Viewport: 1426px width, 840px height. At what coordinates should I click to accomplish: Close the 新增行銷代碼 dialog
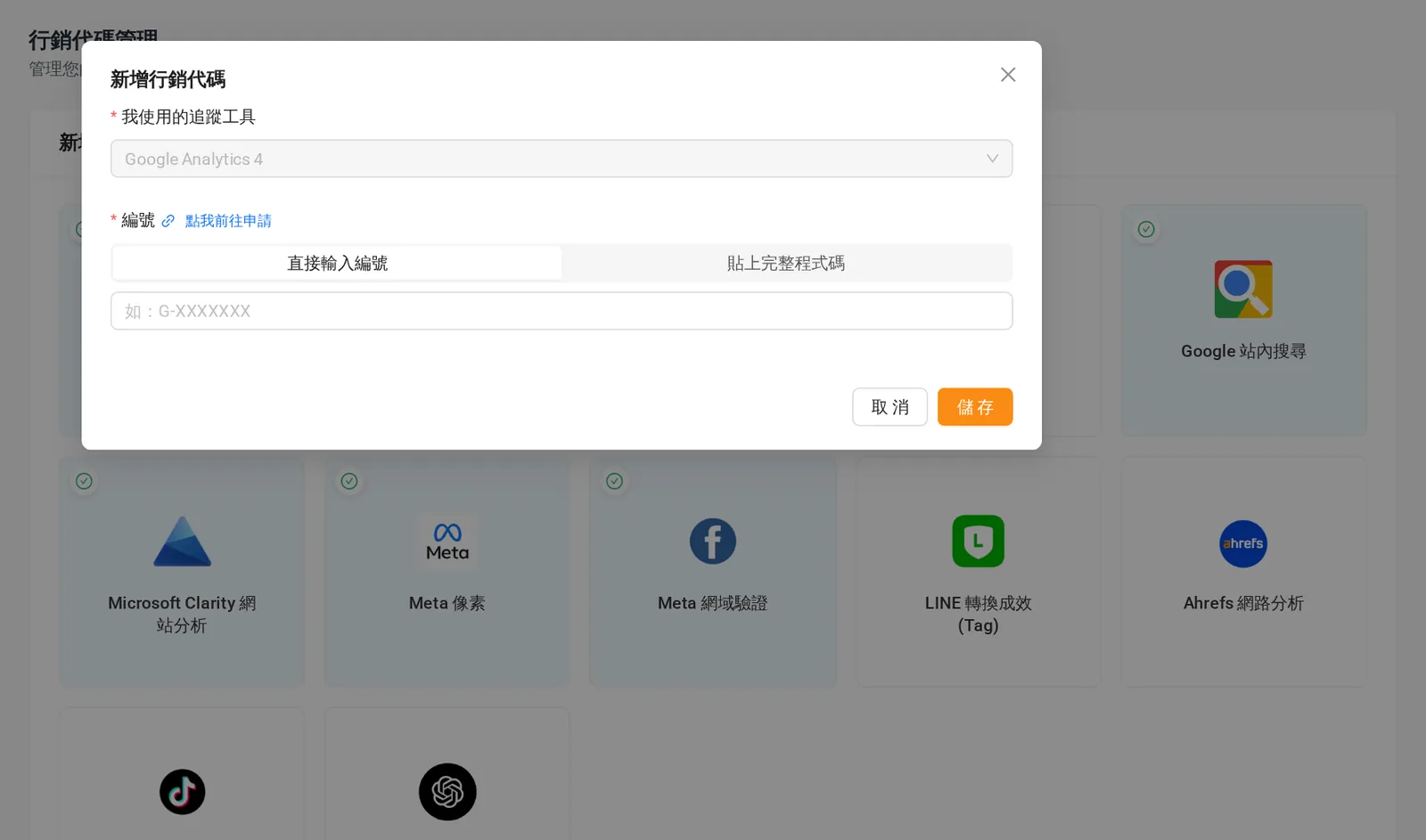1008,75
